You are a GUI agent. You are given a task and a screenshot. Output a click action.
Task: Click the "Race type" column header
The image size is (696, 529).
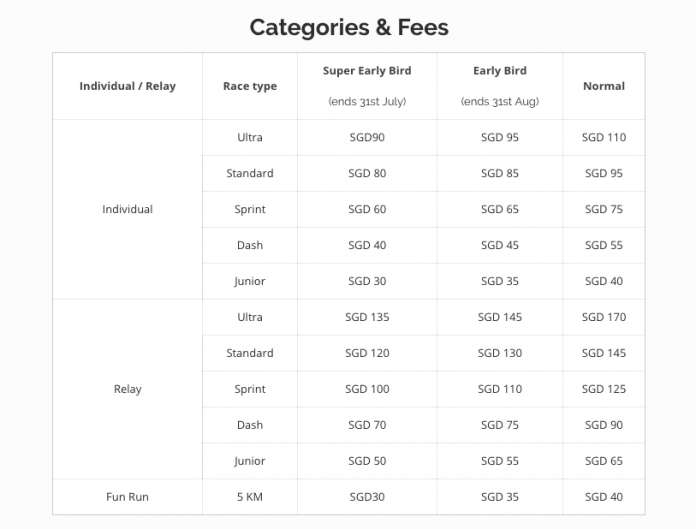coord(250,86)
